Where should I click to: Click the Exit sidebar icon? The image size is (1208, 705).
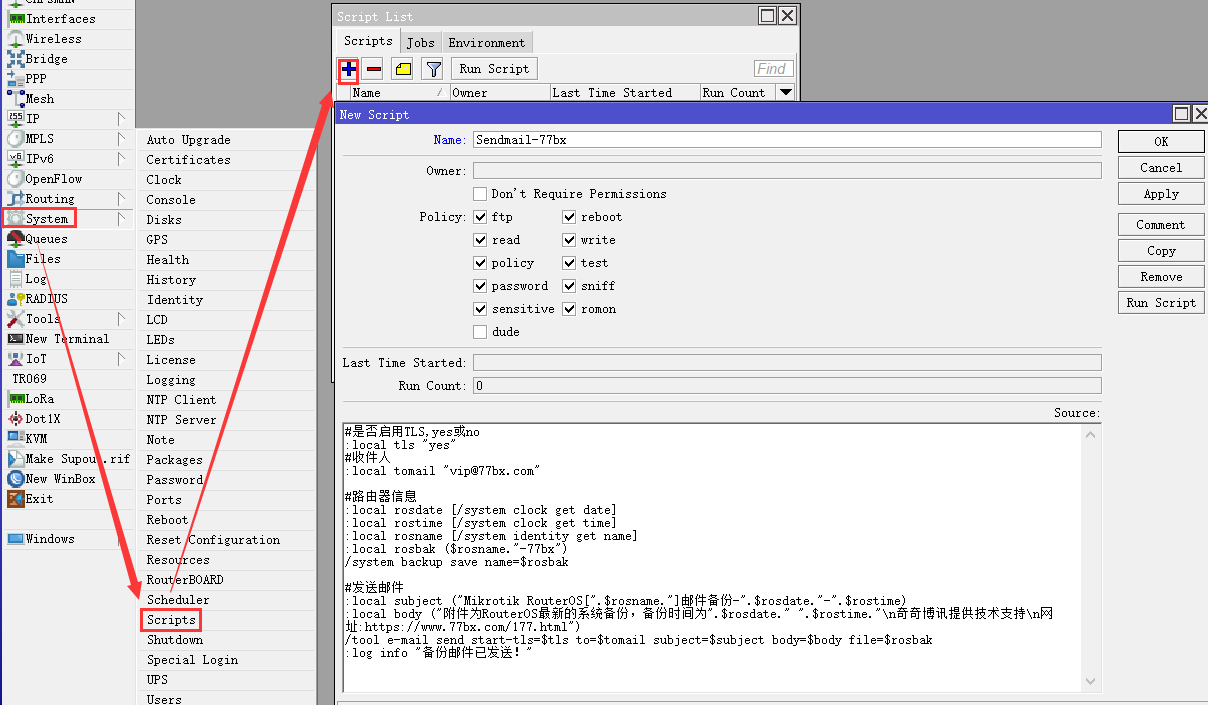16,499
